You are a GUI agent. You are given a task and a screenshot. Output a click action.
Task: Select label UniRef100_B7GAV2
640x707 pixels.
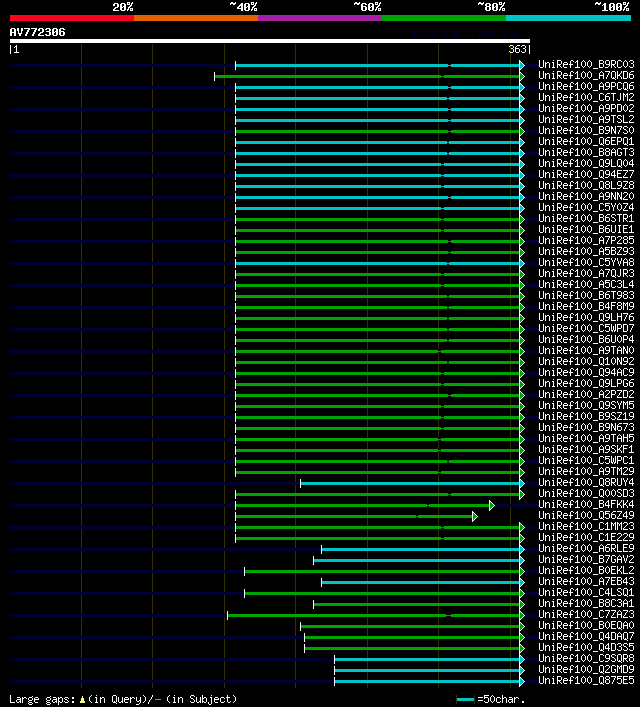[586, 560]
